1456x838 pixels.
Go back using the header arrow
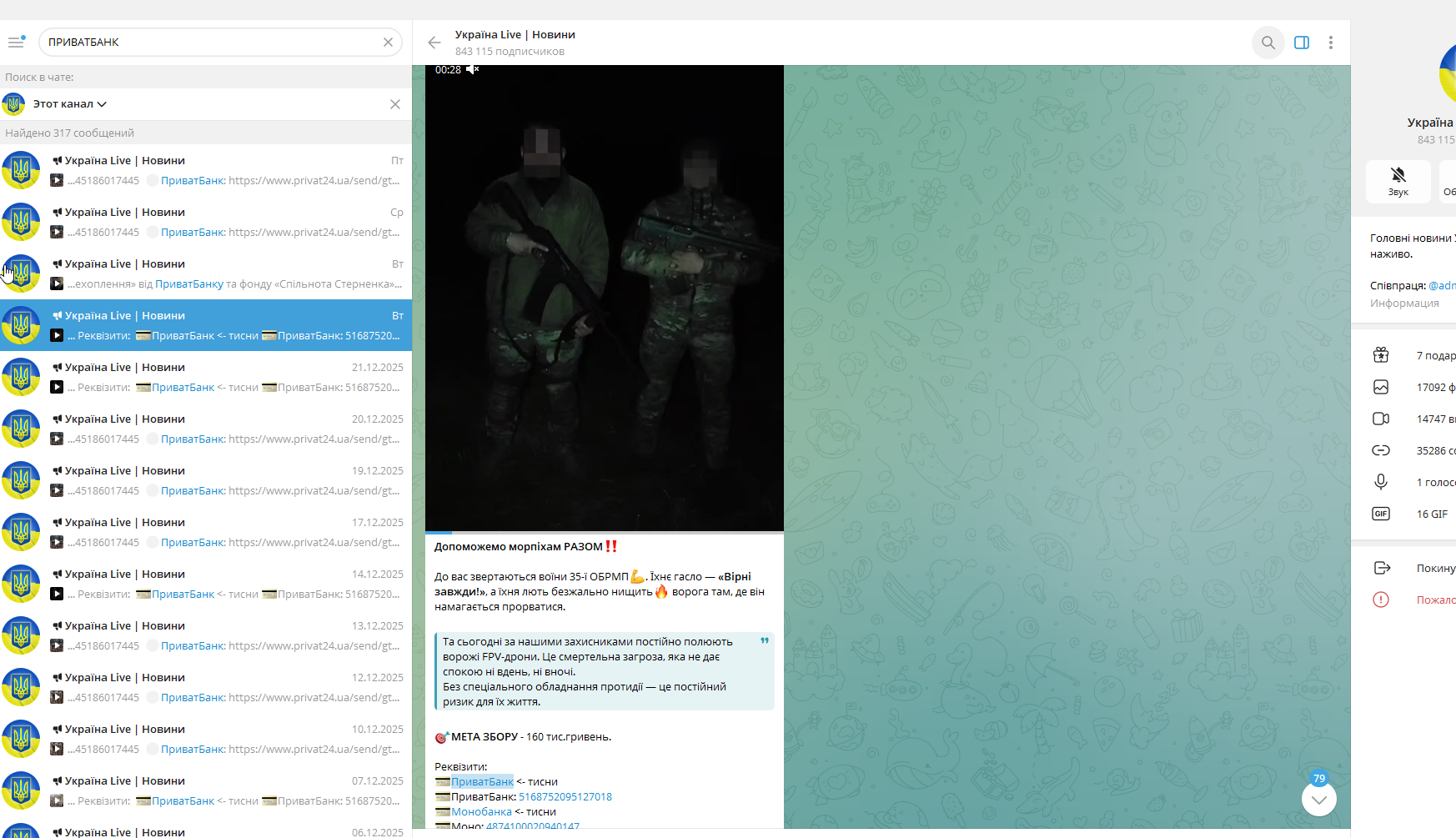[x=434, y=43]
